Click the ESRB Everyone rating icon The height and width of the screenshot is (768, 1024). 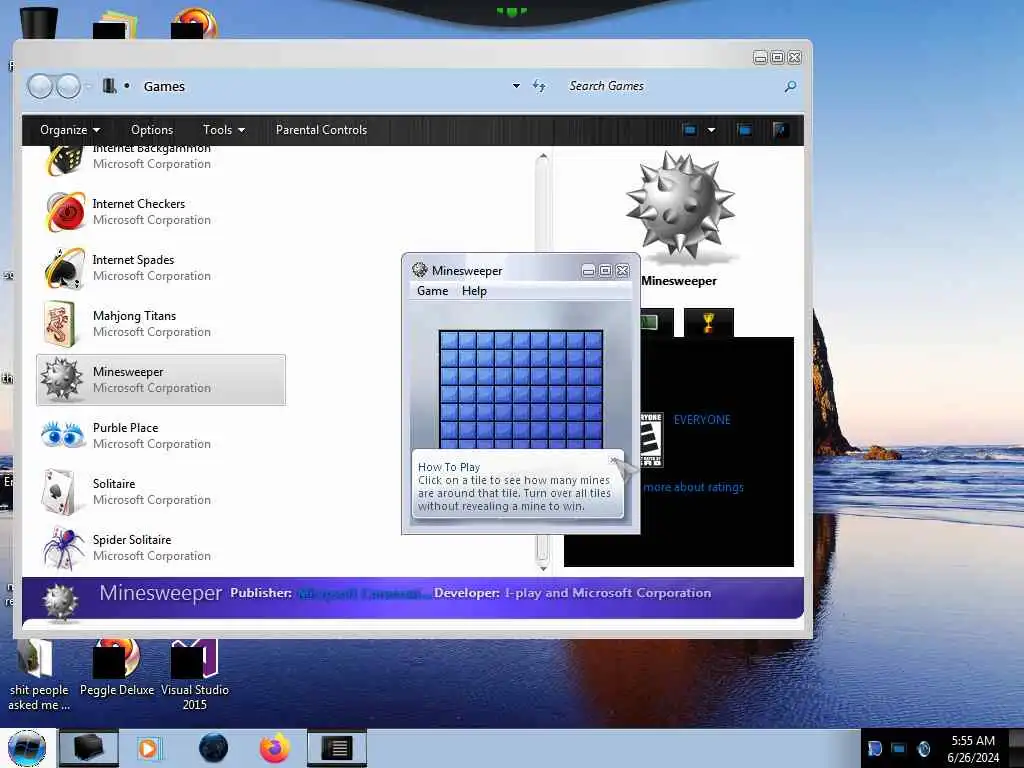(x=651, y=439)
